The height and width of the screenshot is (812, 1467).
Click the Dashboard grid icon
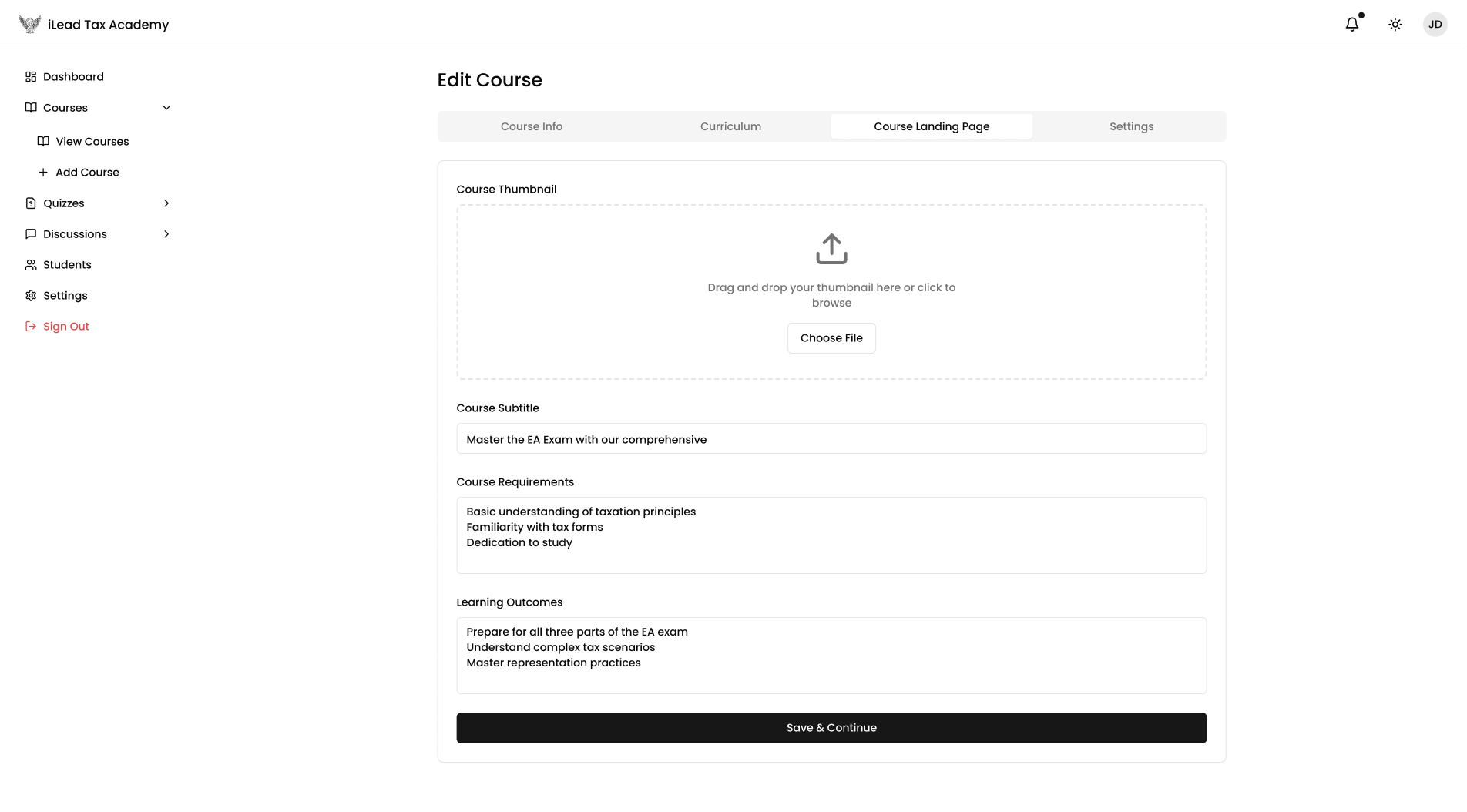coord(31,77)
